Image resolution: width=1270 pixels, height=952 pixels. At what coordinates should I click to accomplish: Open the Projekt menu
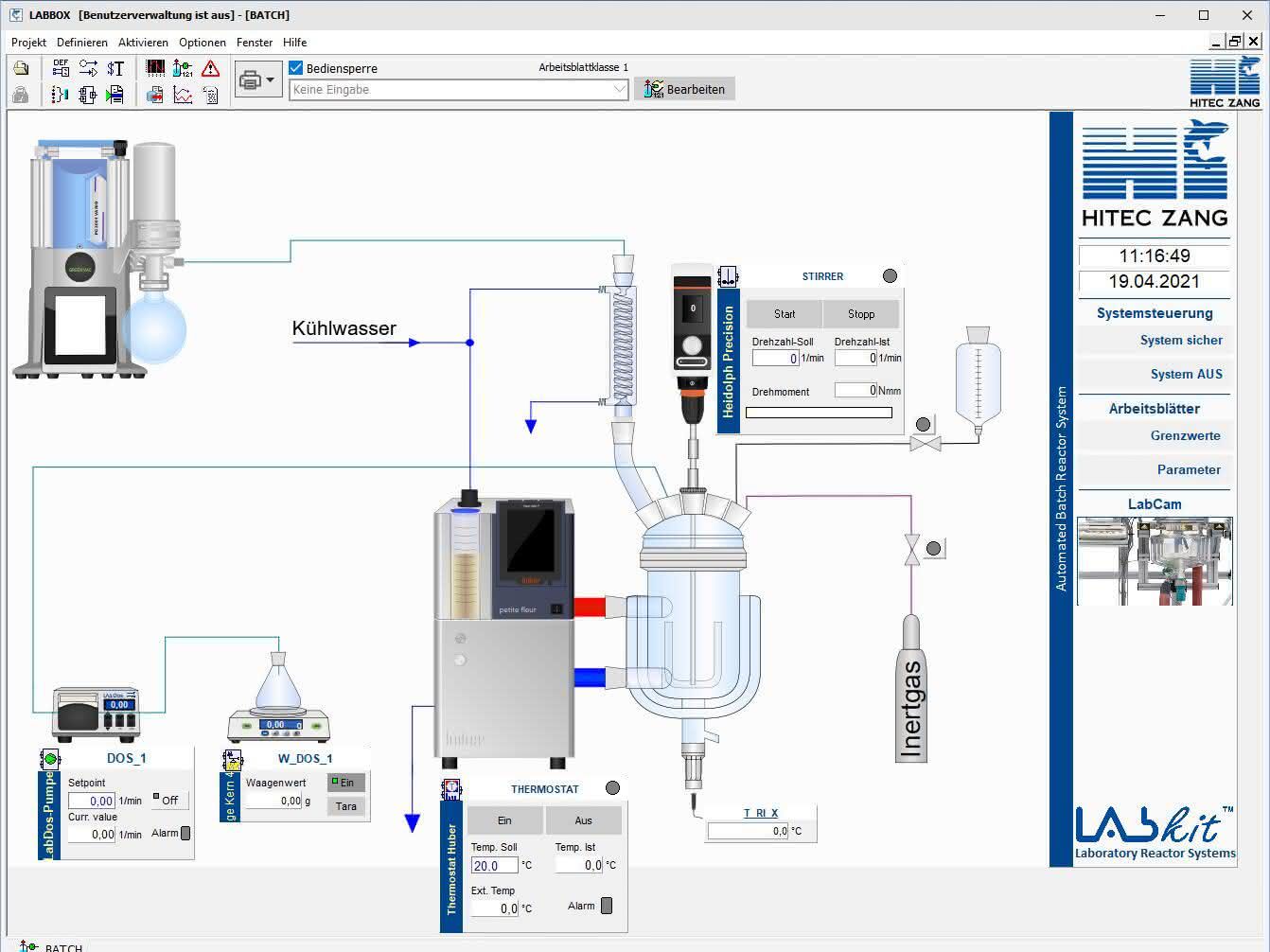point(28,43)
